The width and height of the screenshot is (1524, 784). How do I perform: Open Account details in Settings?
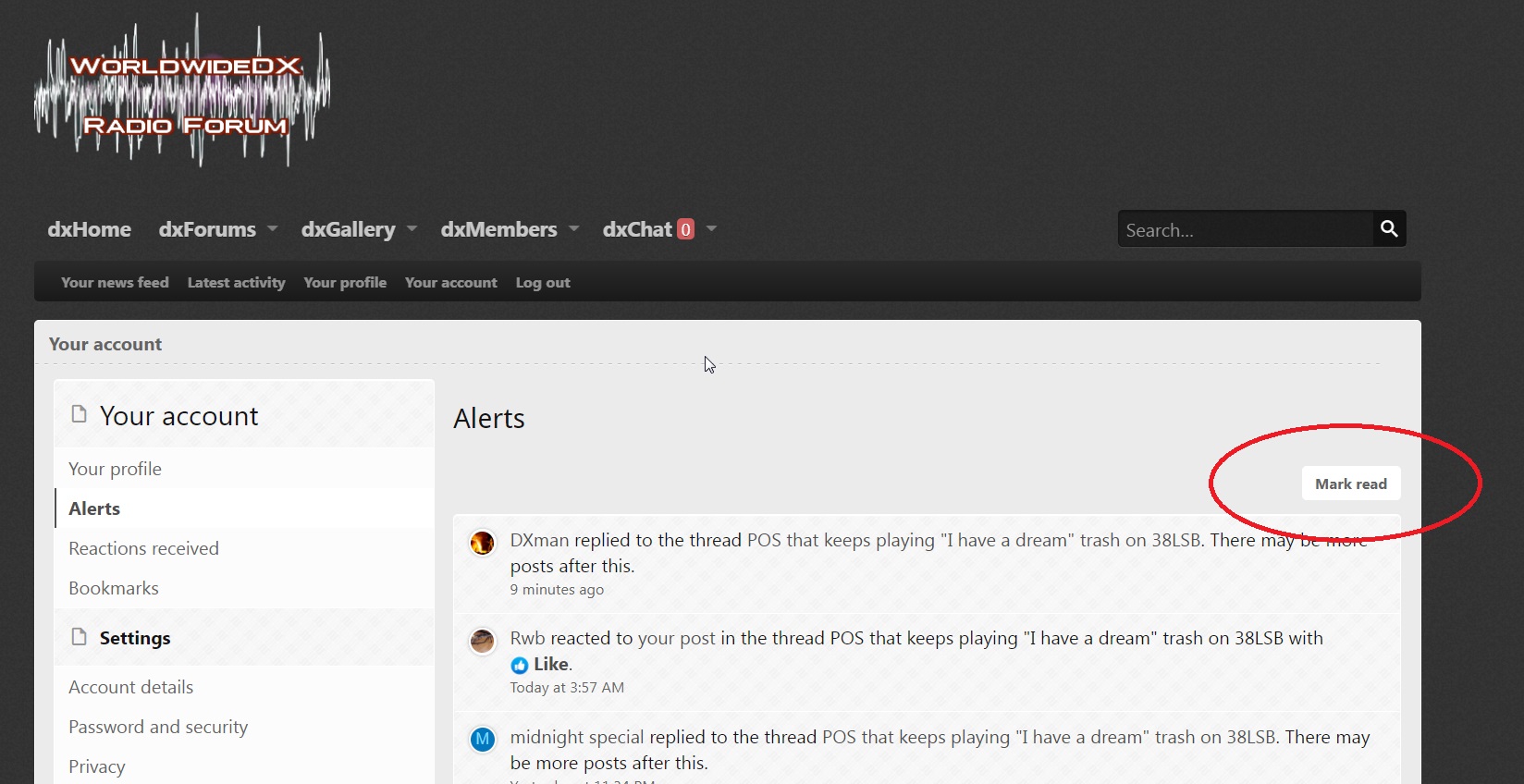pyautogui.click(x=130, y=687)
